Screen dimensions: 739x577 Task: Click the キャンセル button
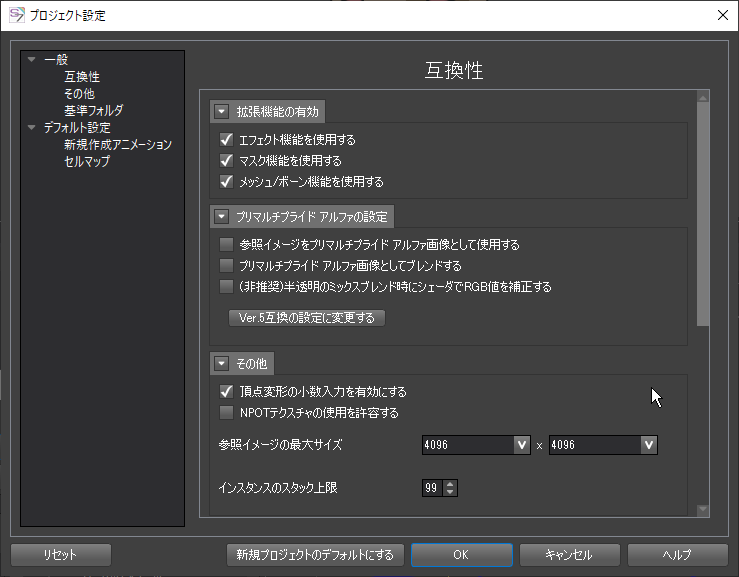click(569, 555)
